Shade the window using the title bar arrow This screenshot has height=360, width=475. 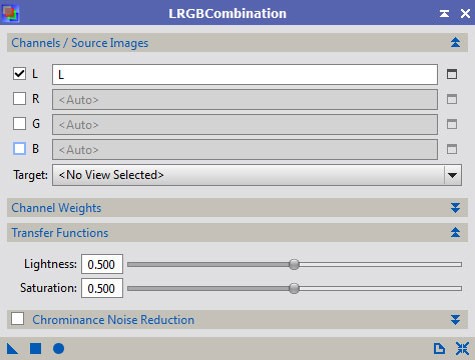tap(444, 13)
